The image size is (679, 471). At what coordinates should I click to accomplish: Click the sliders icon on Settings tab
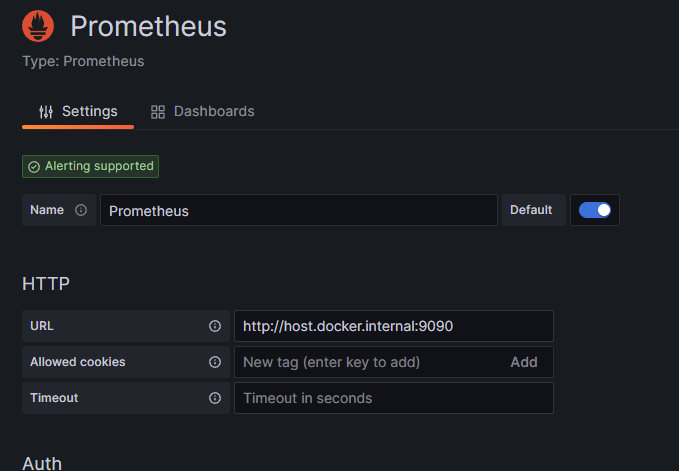(x=46, y=112)
